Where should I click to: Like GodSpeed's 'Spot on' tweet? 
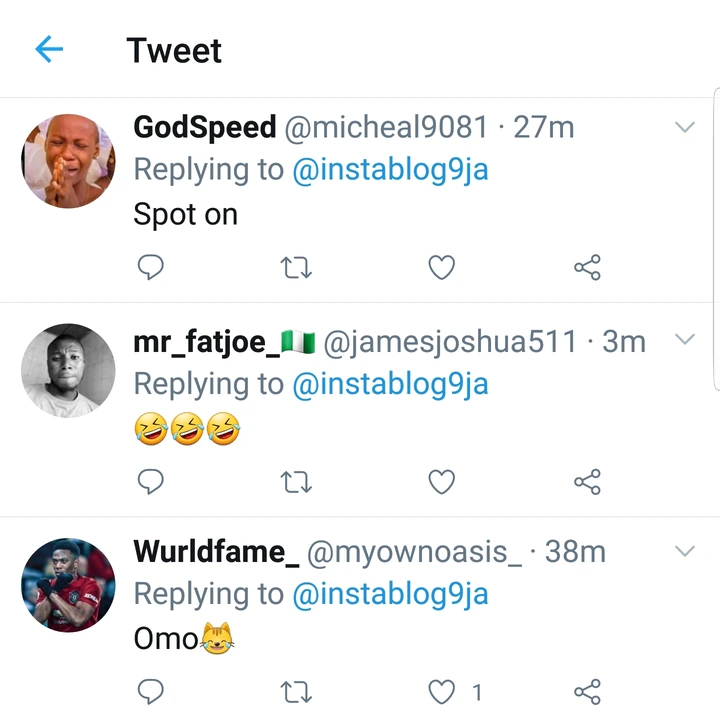coord(441,267)
